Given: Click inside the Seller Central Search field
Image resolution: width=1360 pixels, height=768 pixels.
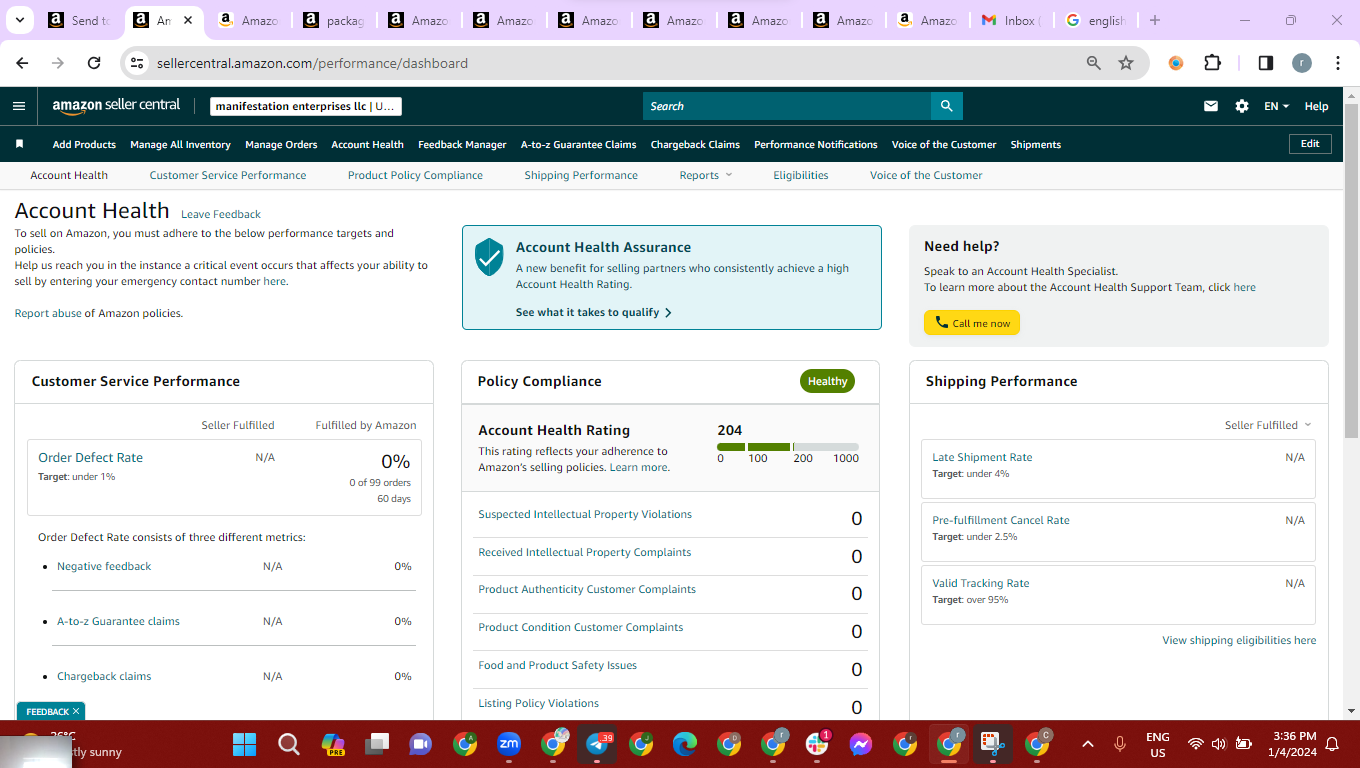Looking at the screenshot, I should [787, 106].
